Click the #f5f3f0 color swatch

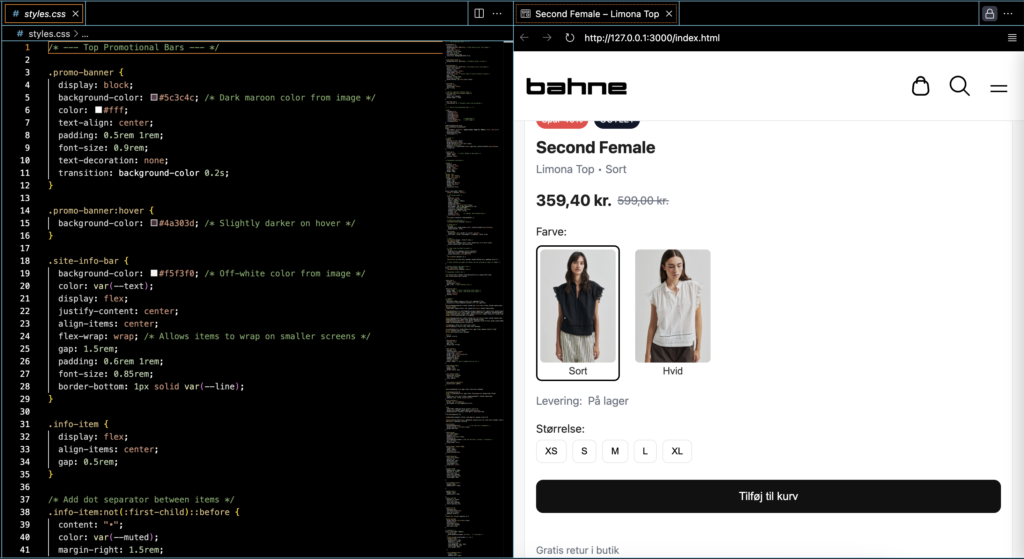[154, 273]
